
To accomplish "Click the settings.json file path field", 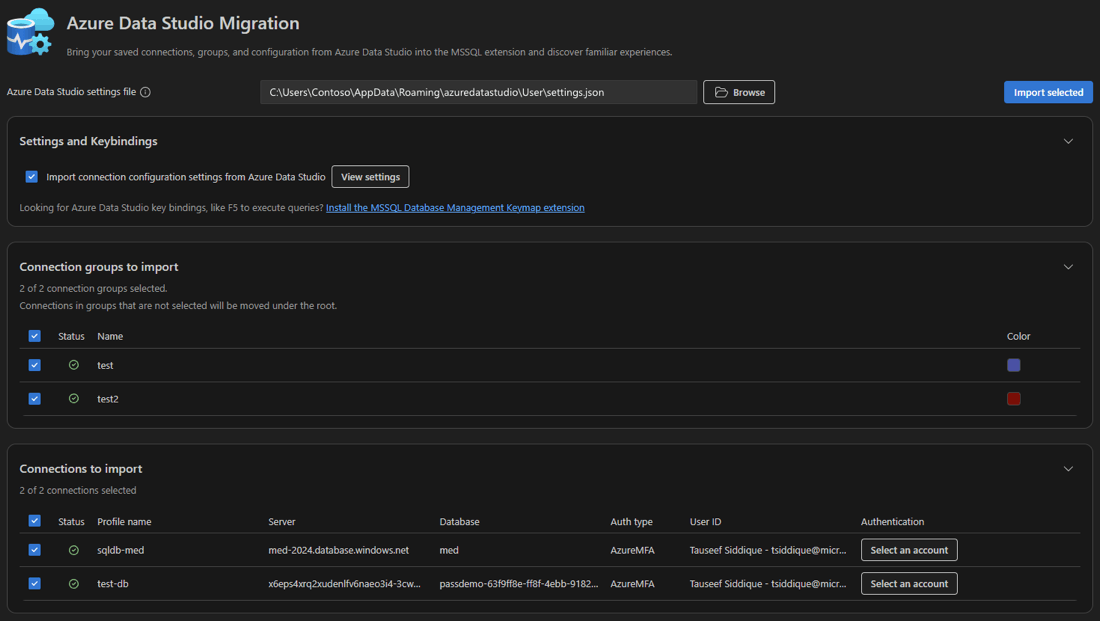I will pos(478,92).
